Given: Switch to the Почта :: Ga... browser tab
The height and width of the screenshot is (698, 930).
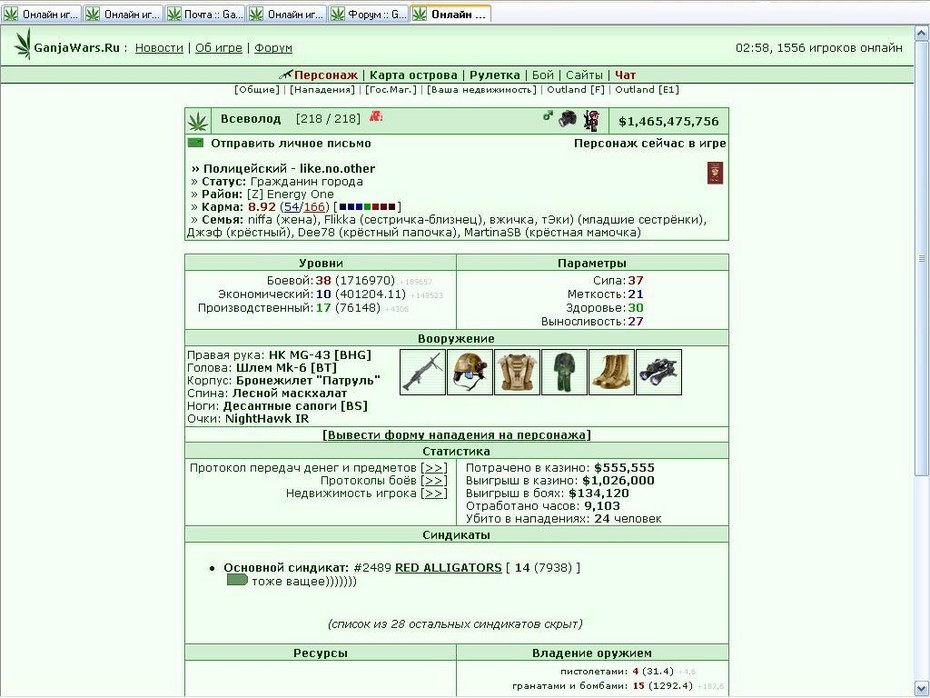Looking at the screenshot, I should [x=205, y=14].
